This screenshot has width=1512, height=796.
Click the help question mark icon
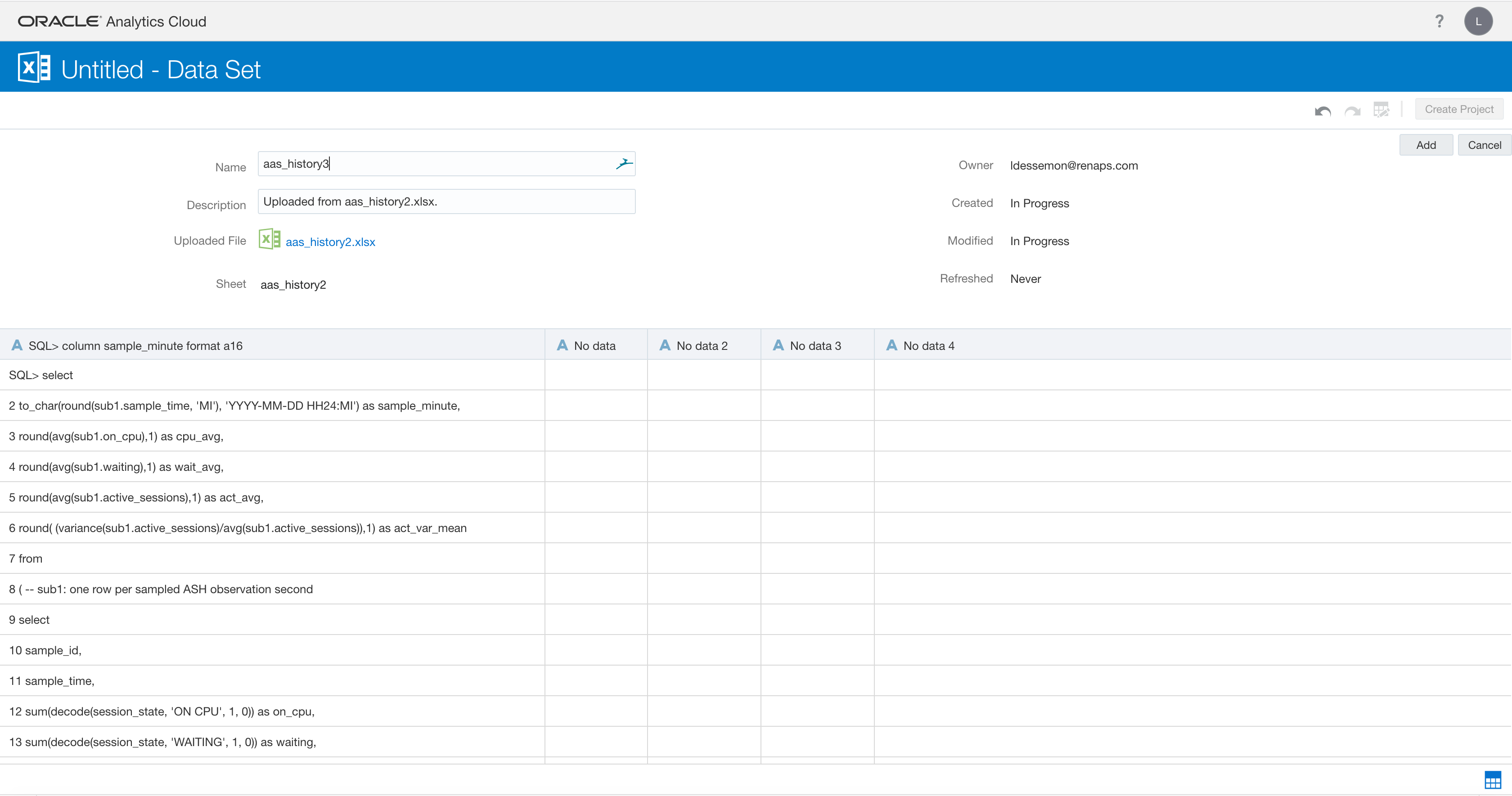coord(1439,21)
